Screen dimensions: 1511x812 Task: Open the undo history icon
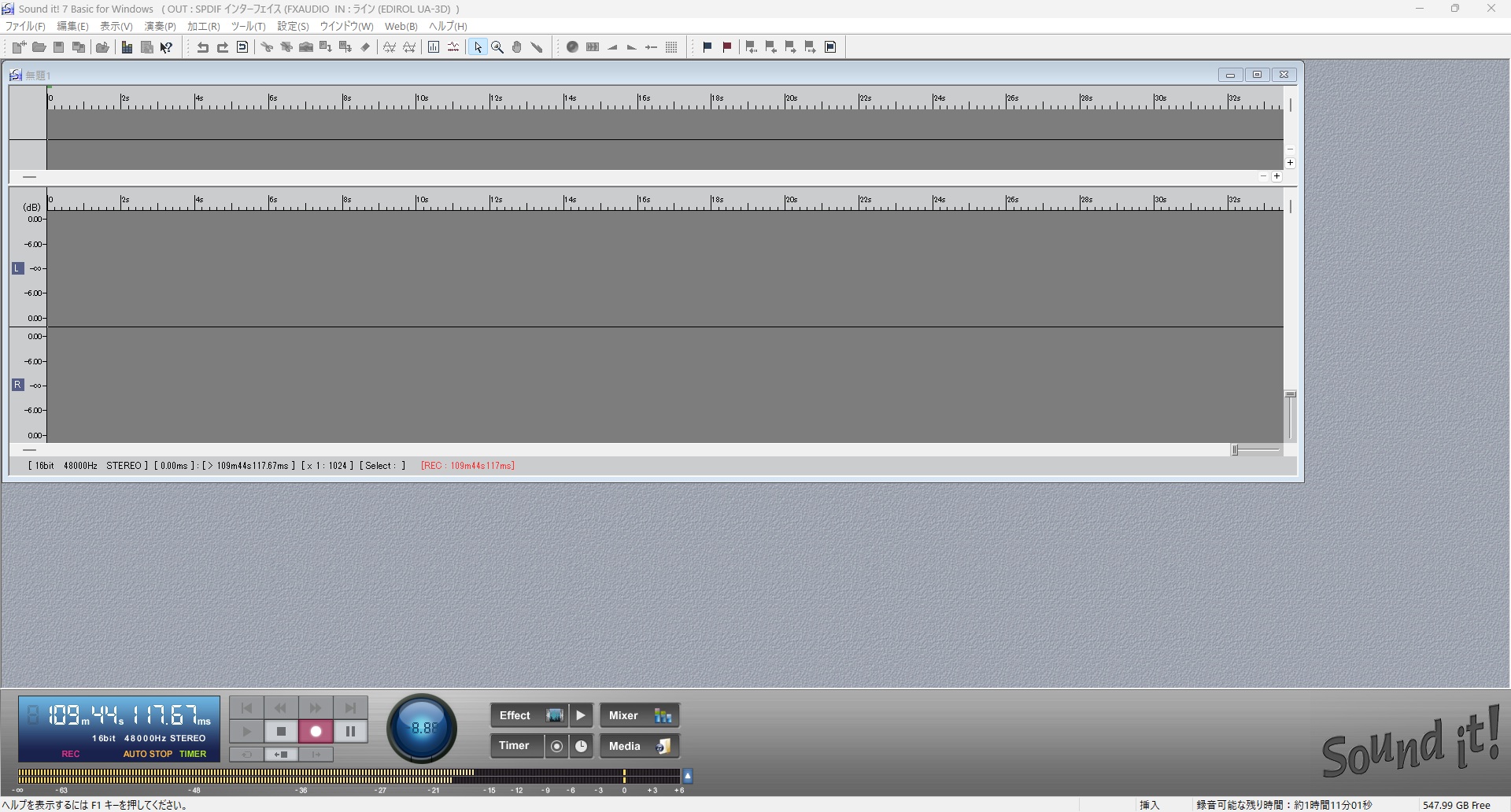tap(242, 47)
